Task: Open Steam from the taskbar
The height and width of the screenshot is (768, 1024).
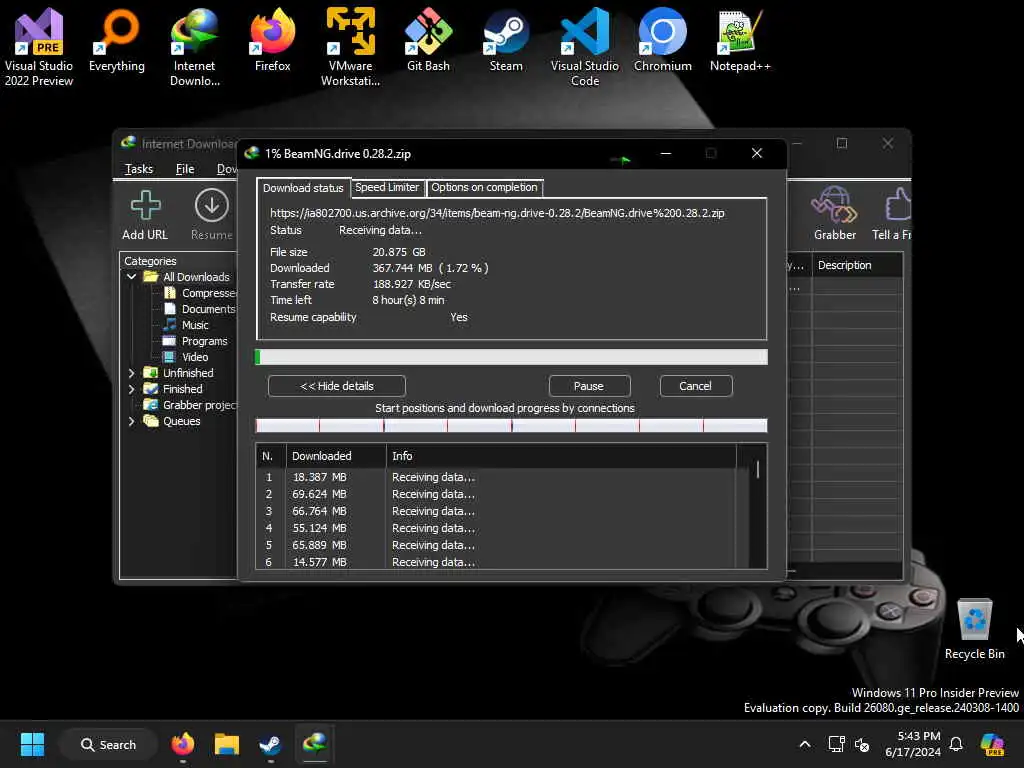Action: click(x=270, y=744)
